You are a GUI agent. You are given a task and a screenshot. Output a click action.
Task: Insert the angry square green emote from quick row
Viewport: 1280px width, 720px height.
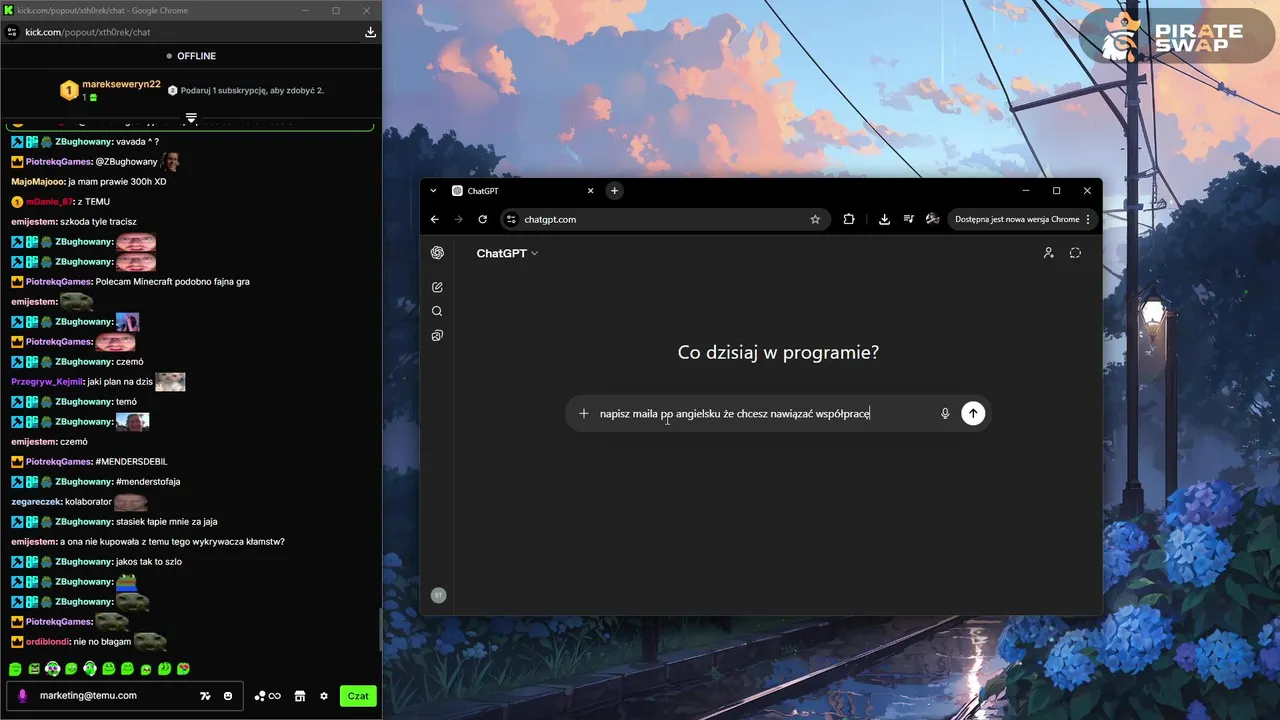pos(34,668)
